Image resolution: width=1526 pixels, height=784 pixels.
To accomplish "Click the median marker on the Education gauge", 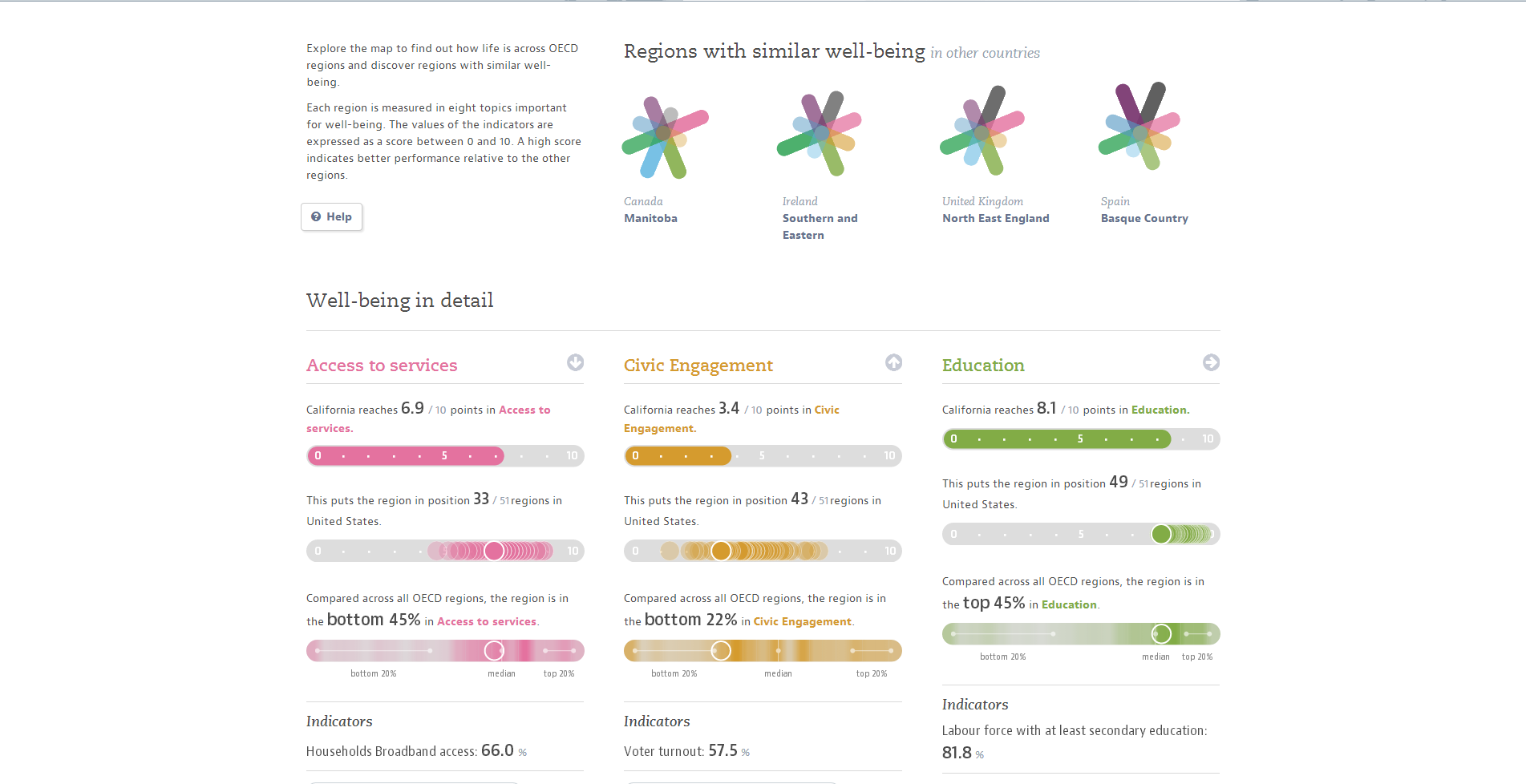I will tap(1160, 633).
